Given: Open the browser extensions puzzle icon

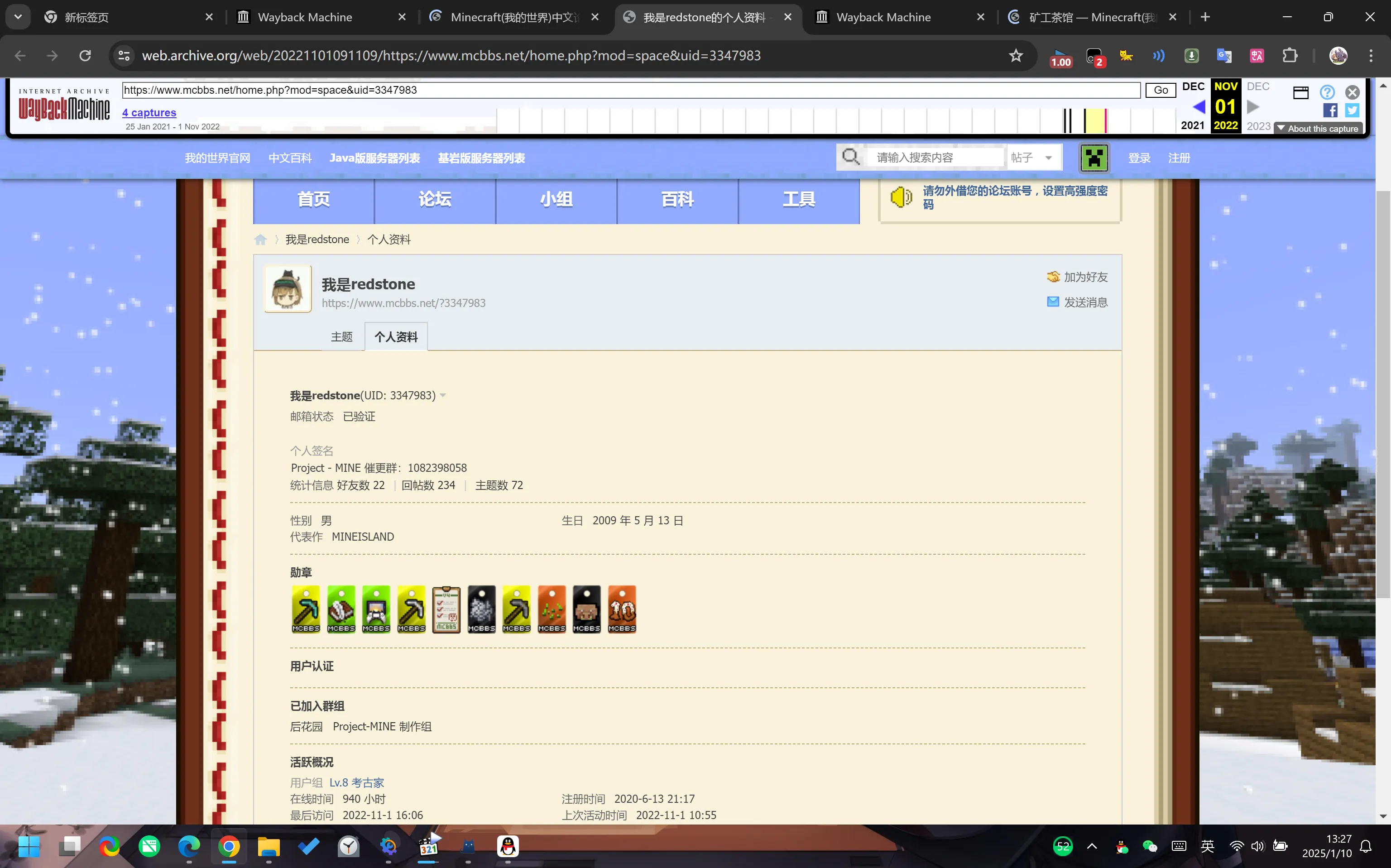Looking at the screenshot, I should pyautogui.click(x=1290, y=56).
